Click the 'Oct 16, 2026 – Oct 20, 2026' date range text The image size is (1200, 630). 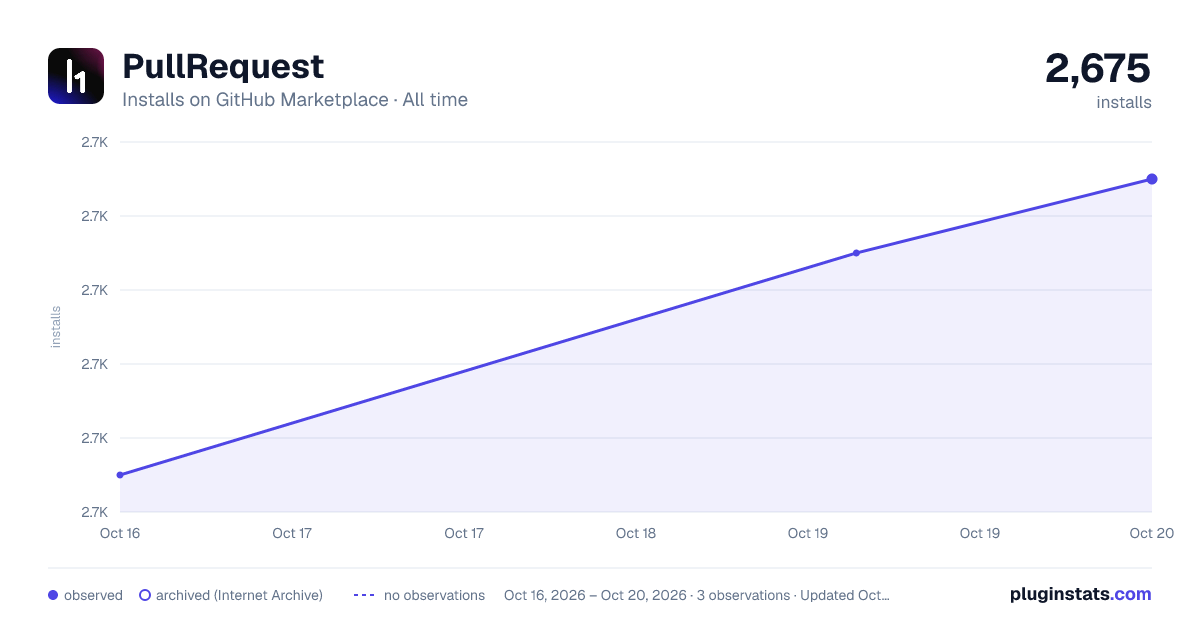coord(595,595)
